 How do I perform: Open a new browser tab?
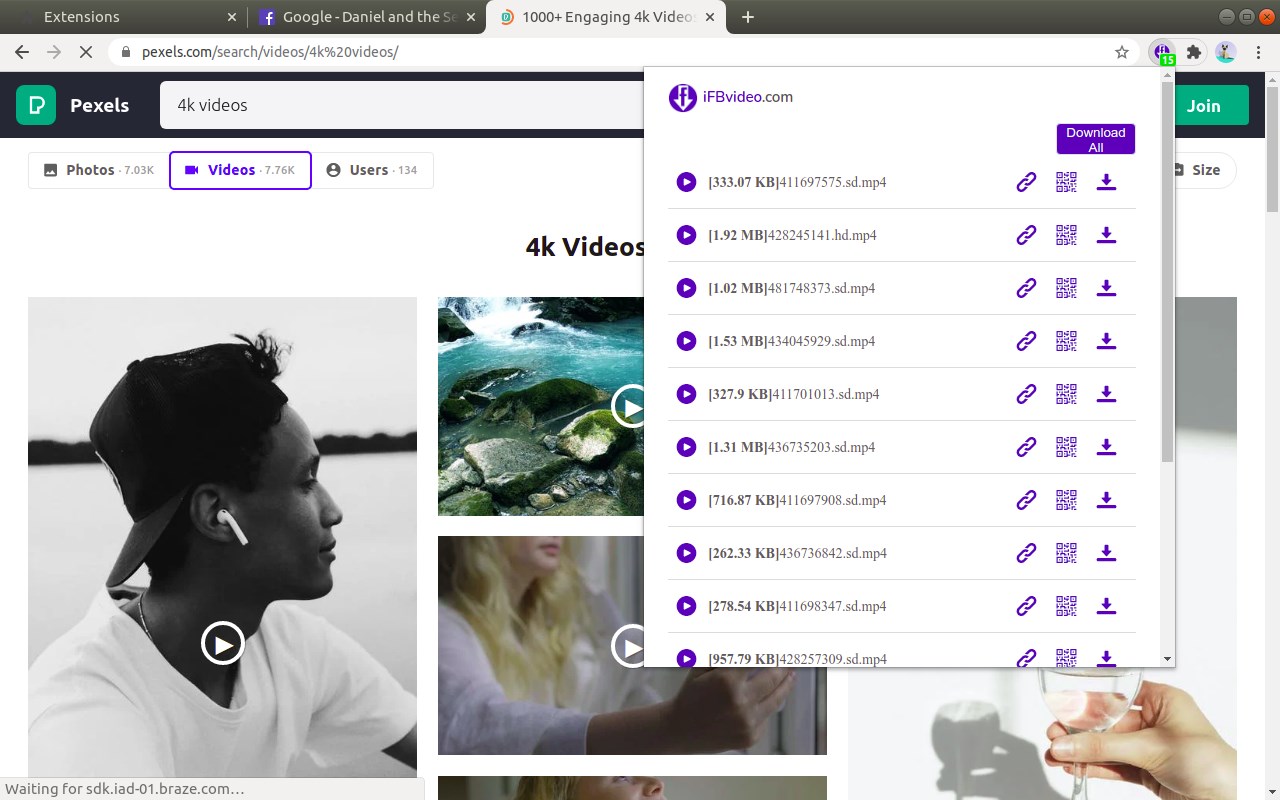tap(748, 17)
